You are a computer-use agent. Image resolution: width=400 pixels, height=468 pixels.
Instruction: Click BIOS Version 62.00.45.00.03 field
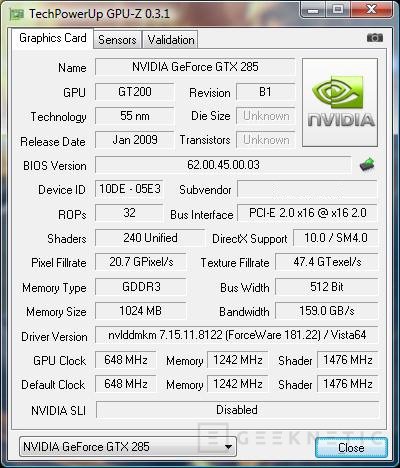pyautogui.click(x=223, y=165)
